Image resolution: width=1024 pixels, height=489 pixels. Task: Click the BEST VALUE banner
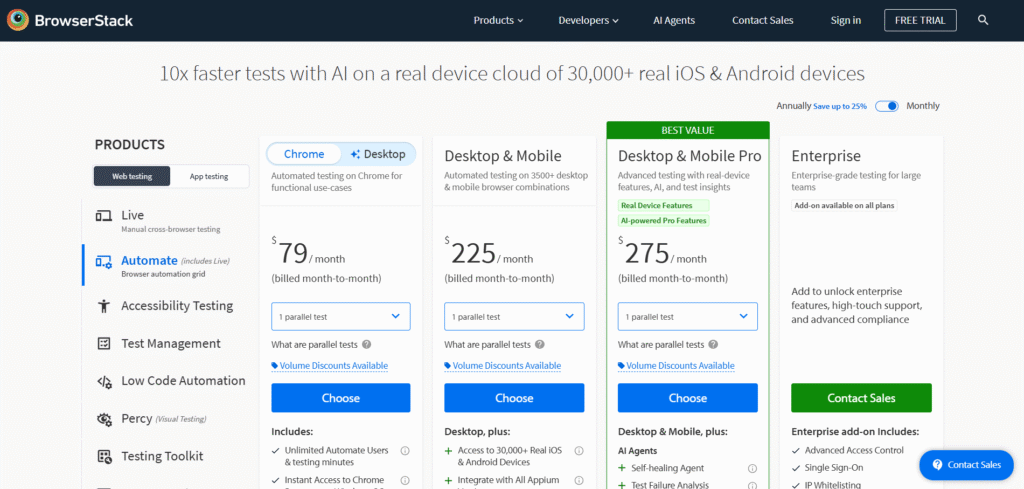tap(688, 130)
